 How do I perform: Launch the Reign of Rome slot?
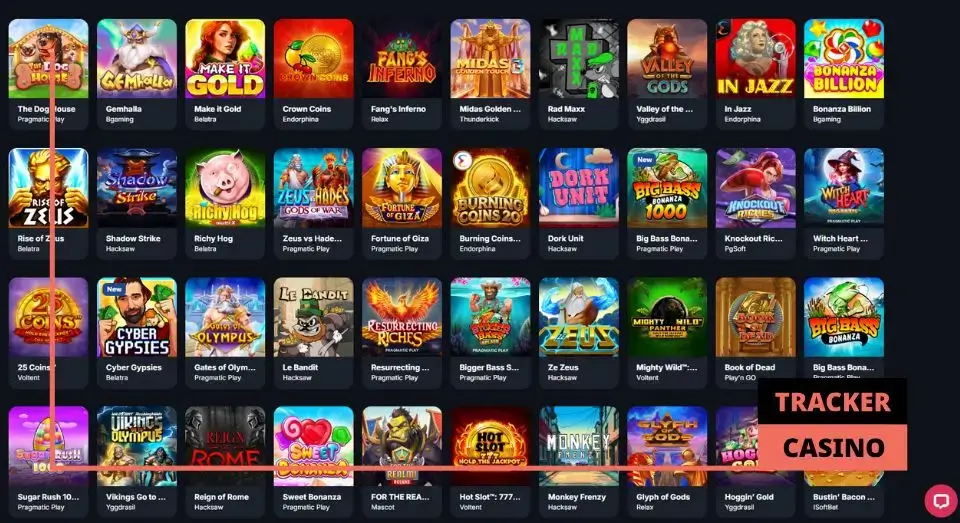point(225,446)
